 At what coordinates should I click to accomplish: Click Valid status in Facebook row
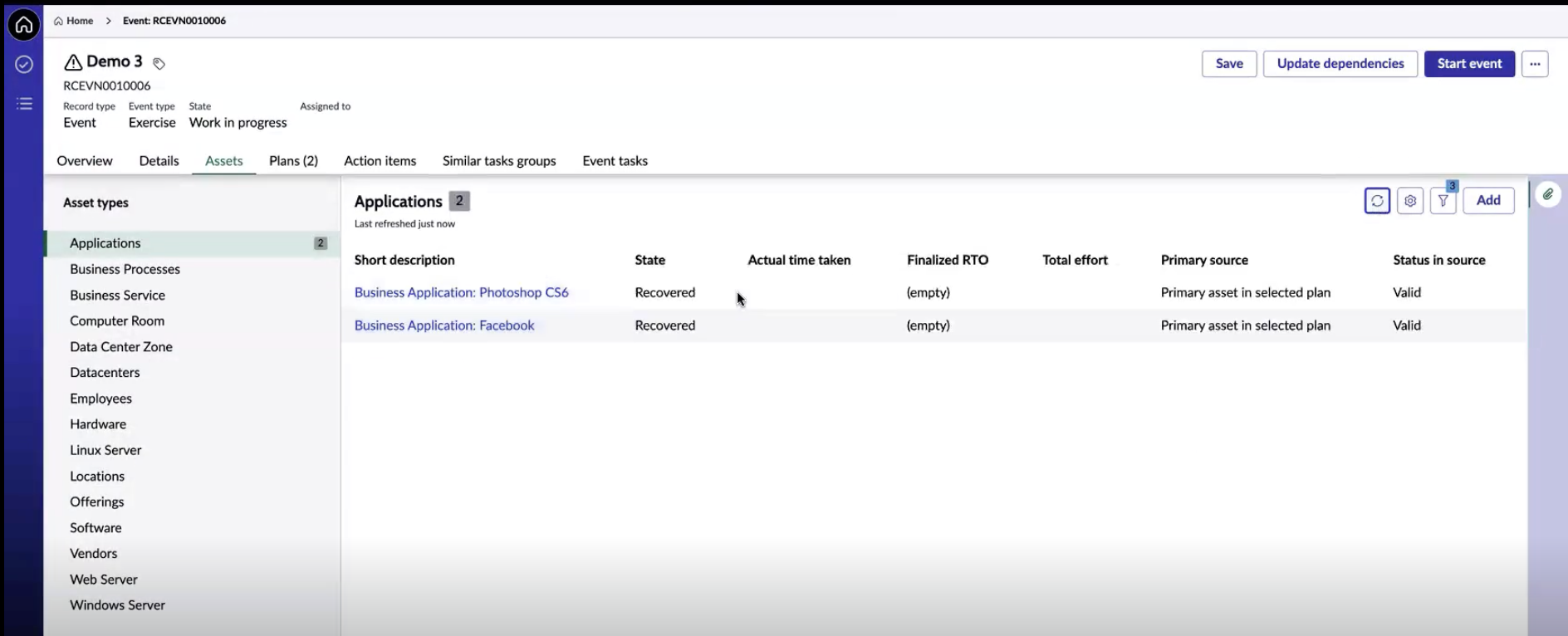coord(1407,325)
